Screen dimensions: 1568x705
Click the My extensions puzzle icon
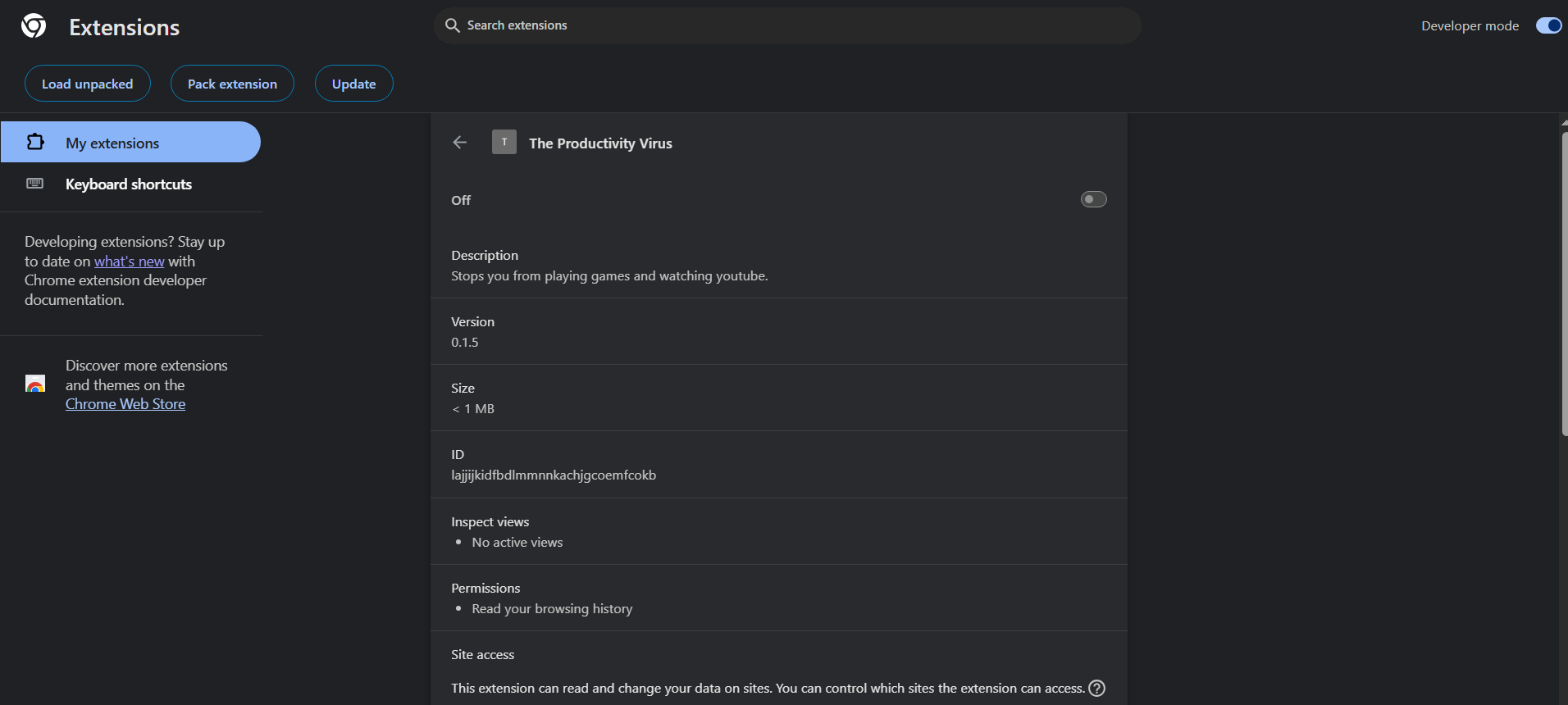point(35,142)
